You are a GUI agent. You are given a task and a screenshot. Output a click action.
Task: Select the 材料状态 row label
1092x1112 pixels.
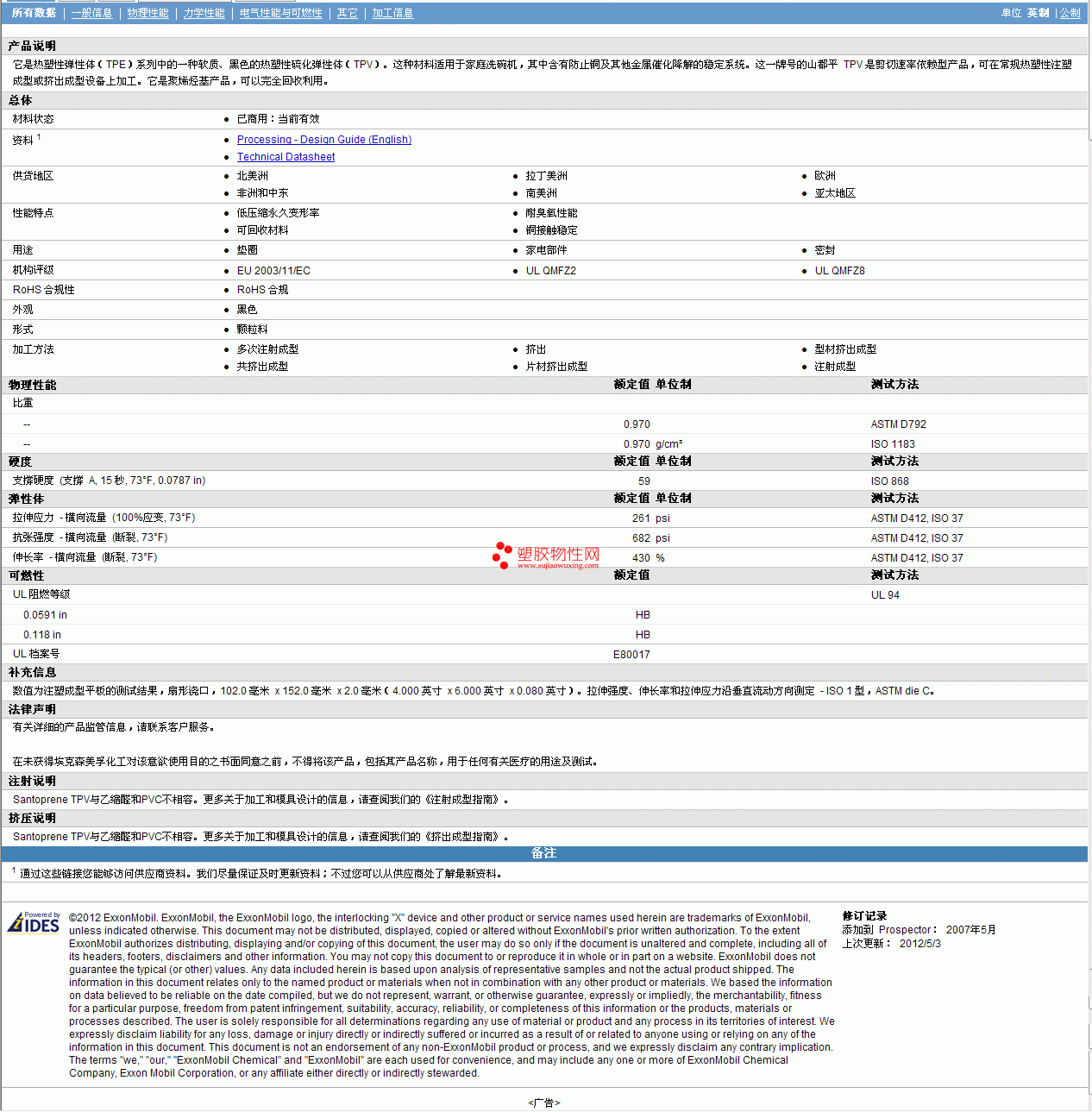[x=33, y=119]
